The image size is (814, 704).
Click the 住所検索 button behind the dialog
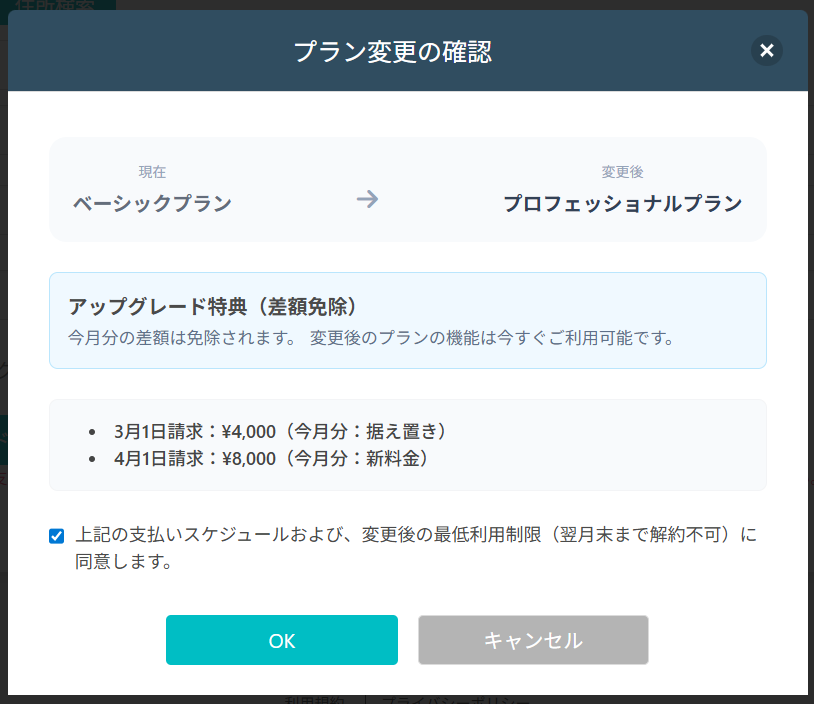tap(58, 4)
